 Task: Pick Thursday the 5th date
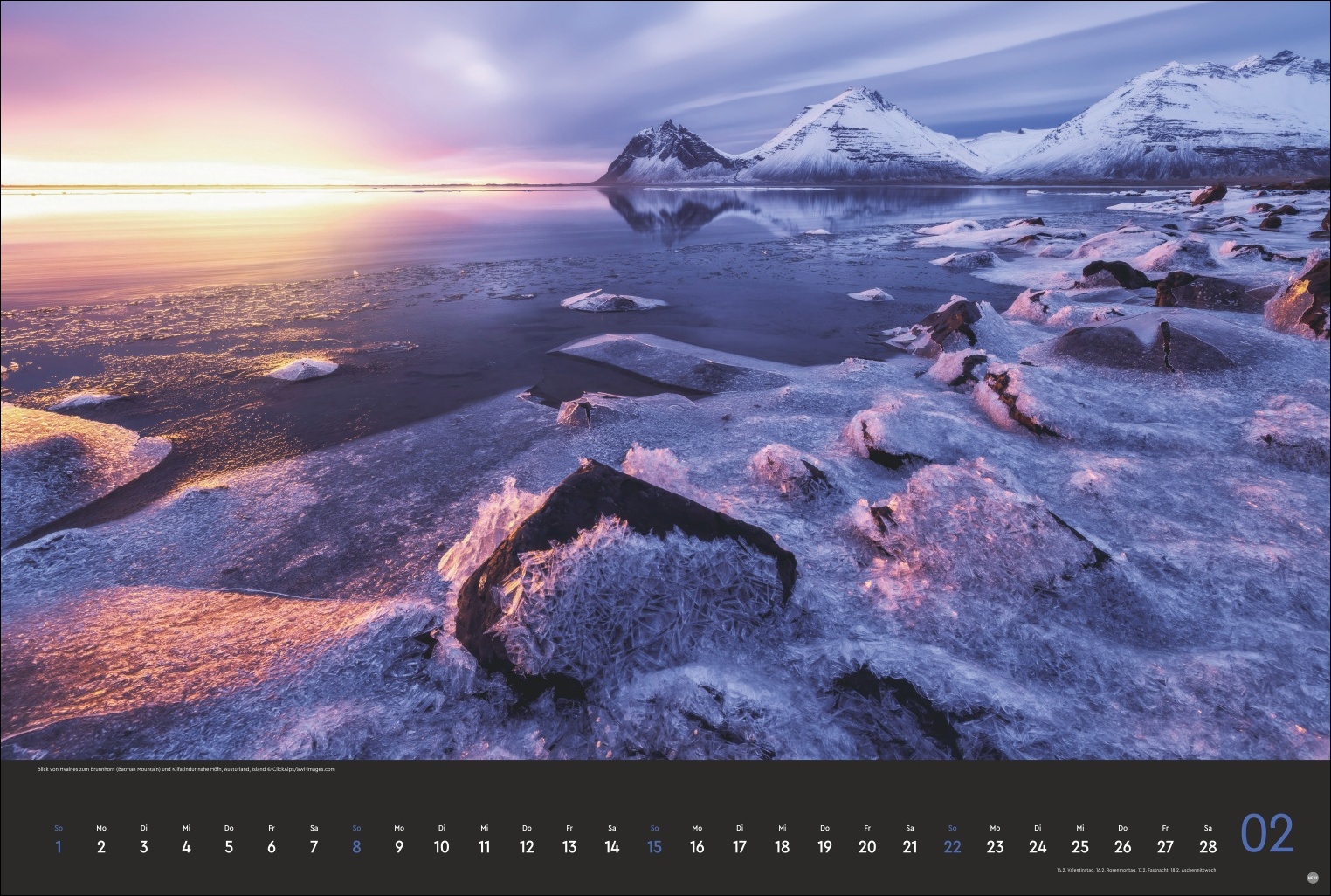point(229,846)
